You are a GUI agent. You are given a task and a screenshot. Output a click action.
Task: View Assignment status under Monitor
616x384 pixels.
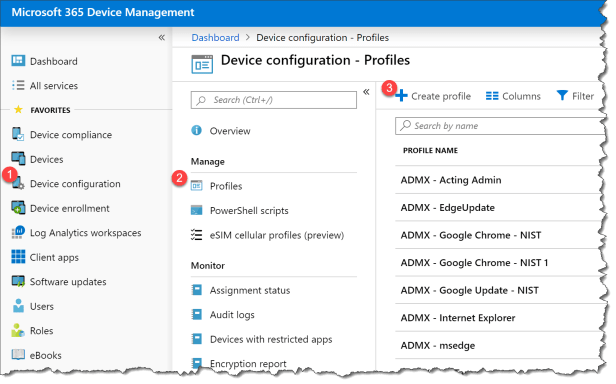coord(250,290)
